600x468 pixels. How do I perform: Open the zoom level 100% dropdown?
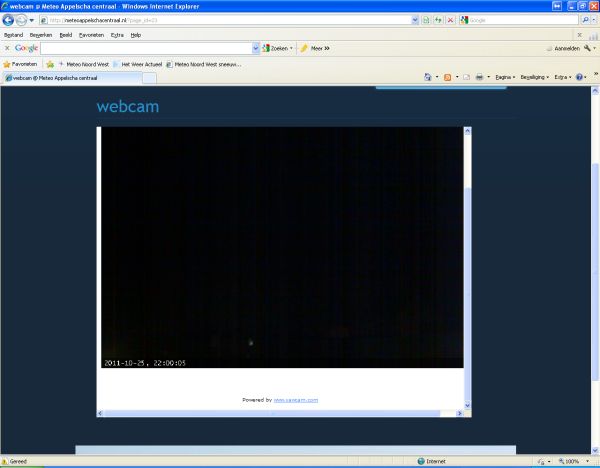coord(572,462)
